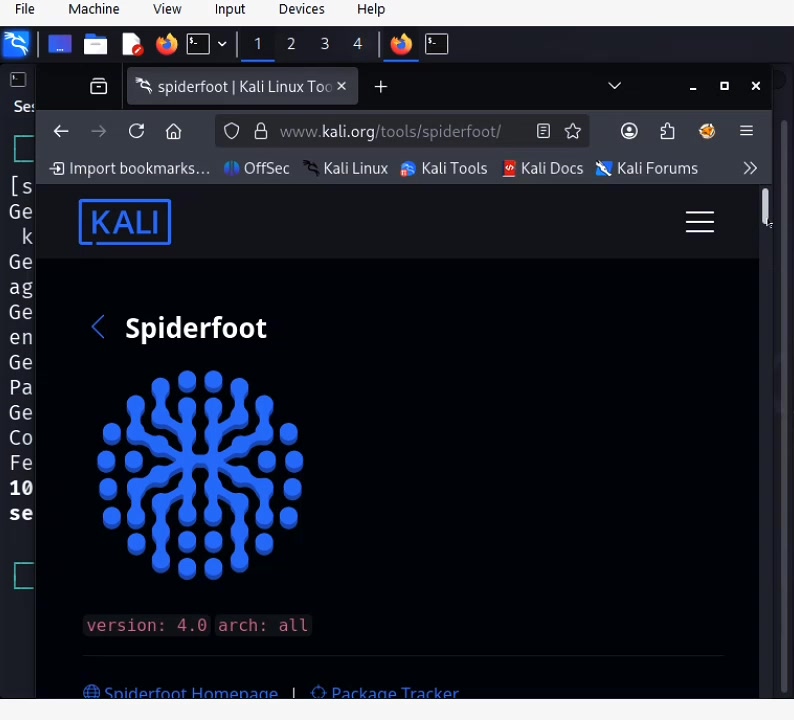Click the arch: all badge
Viewport: 794px width, 720px height.
[263, 625]
